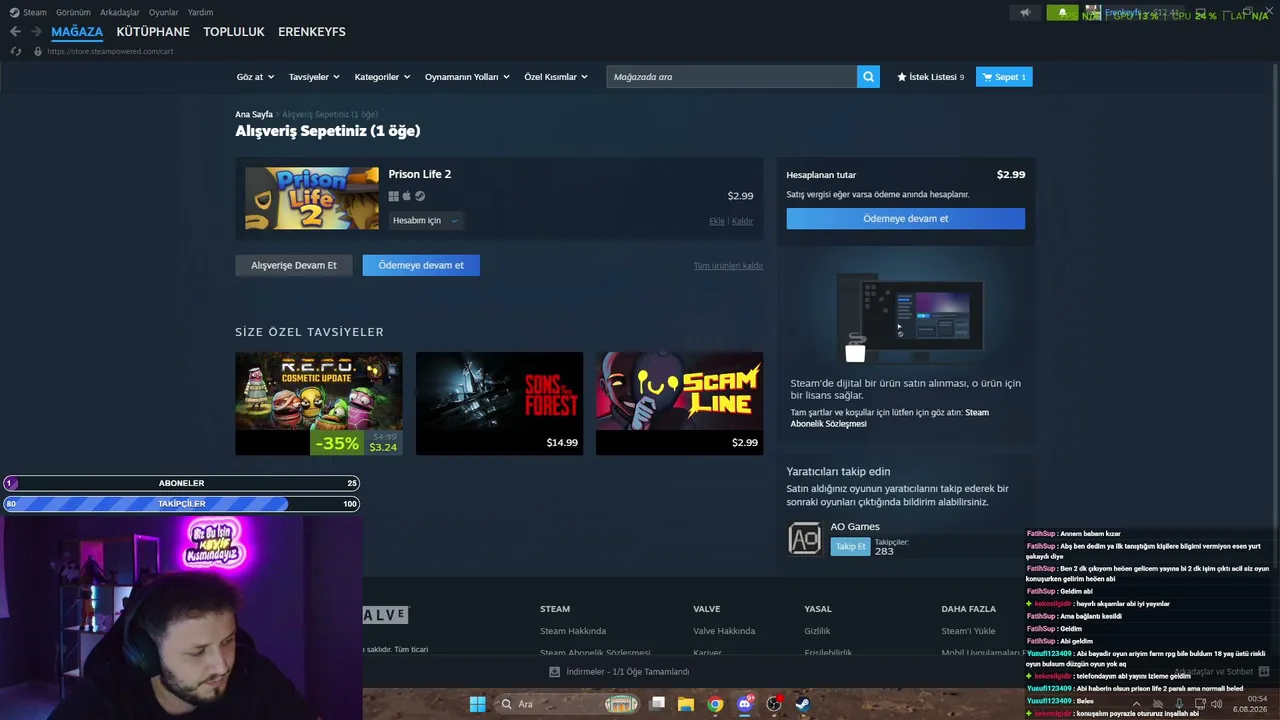The width and height of the screenshot is (1280, 720).
Task: Click the AO Games developer name
Action: point(855,527)
